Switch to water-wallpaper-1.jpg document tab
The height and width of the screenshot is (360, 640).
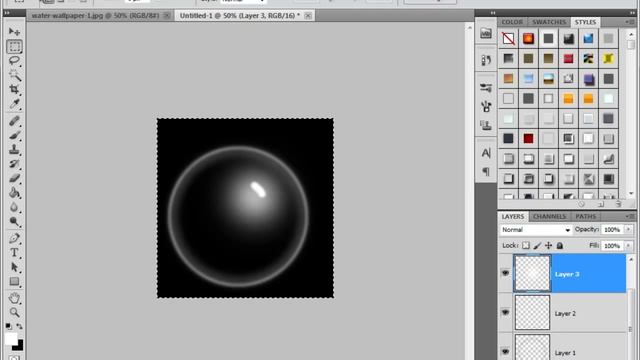click(95, 16)
